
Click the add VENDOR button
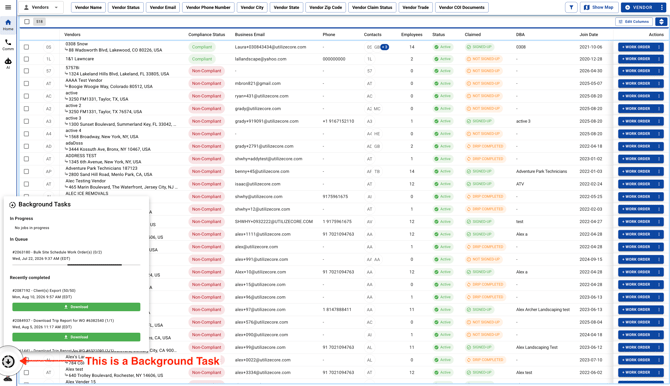[639, 7]
